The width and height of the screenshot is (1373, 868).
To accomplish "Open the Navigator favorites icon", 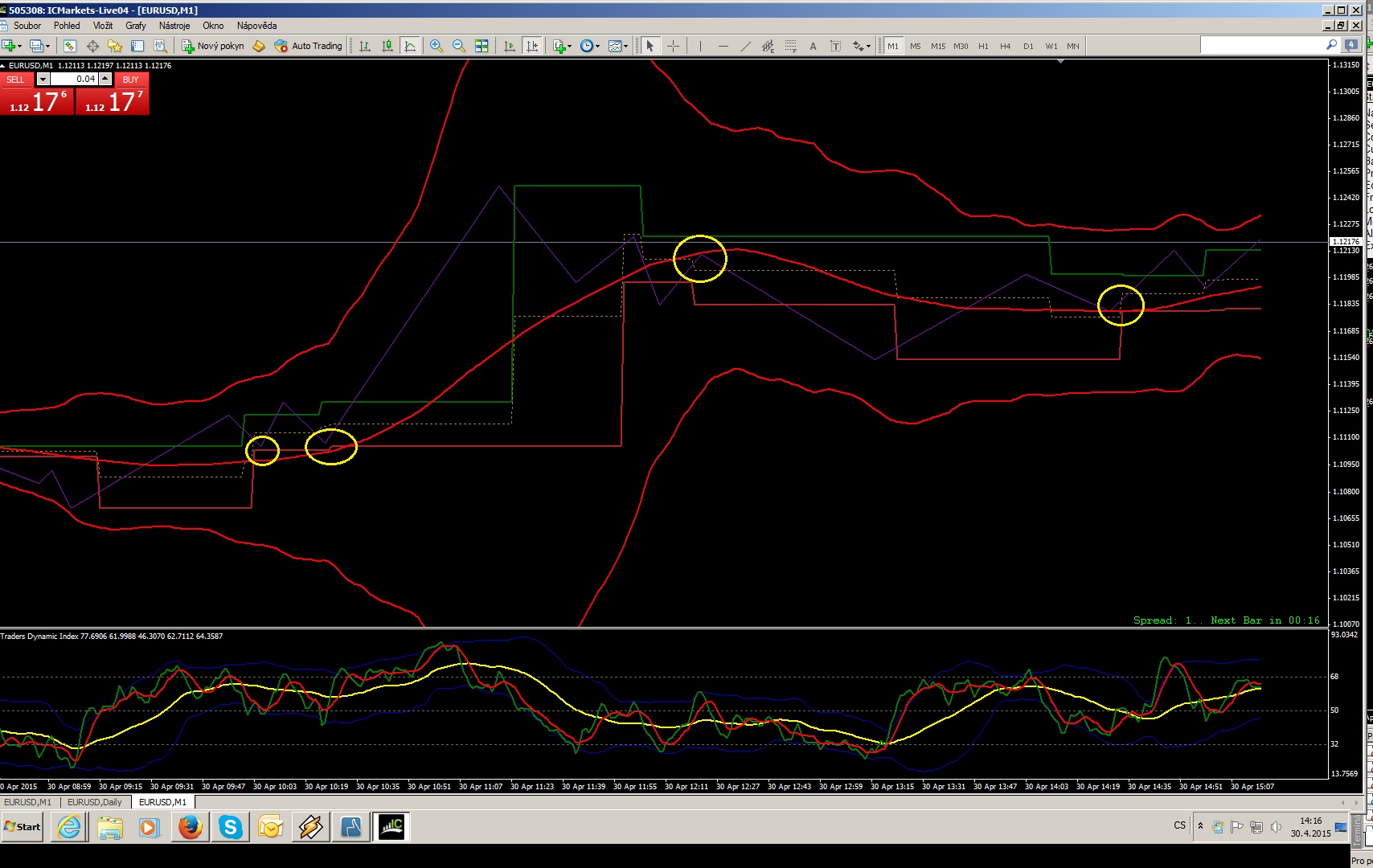I will (115, 46).
